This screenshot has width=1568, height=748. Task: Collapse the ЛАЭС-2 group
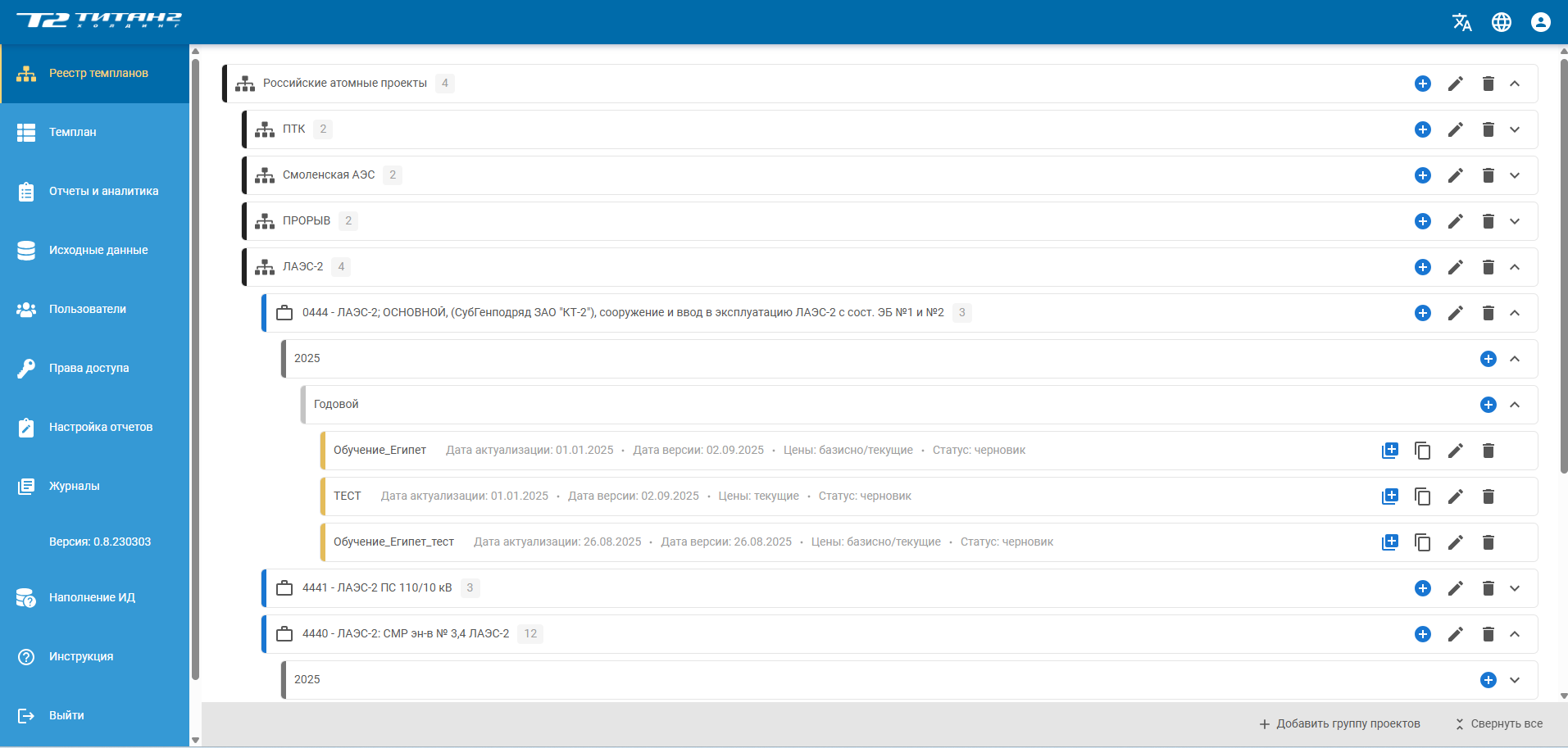[1514, 267]
